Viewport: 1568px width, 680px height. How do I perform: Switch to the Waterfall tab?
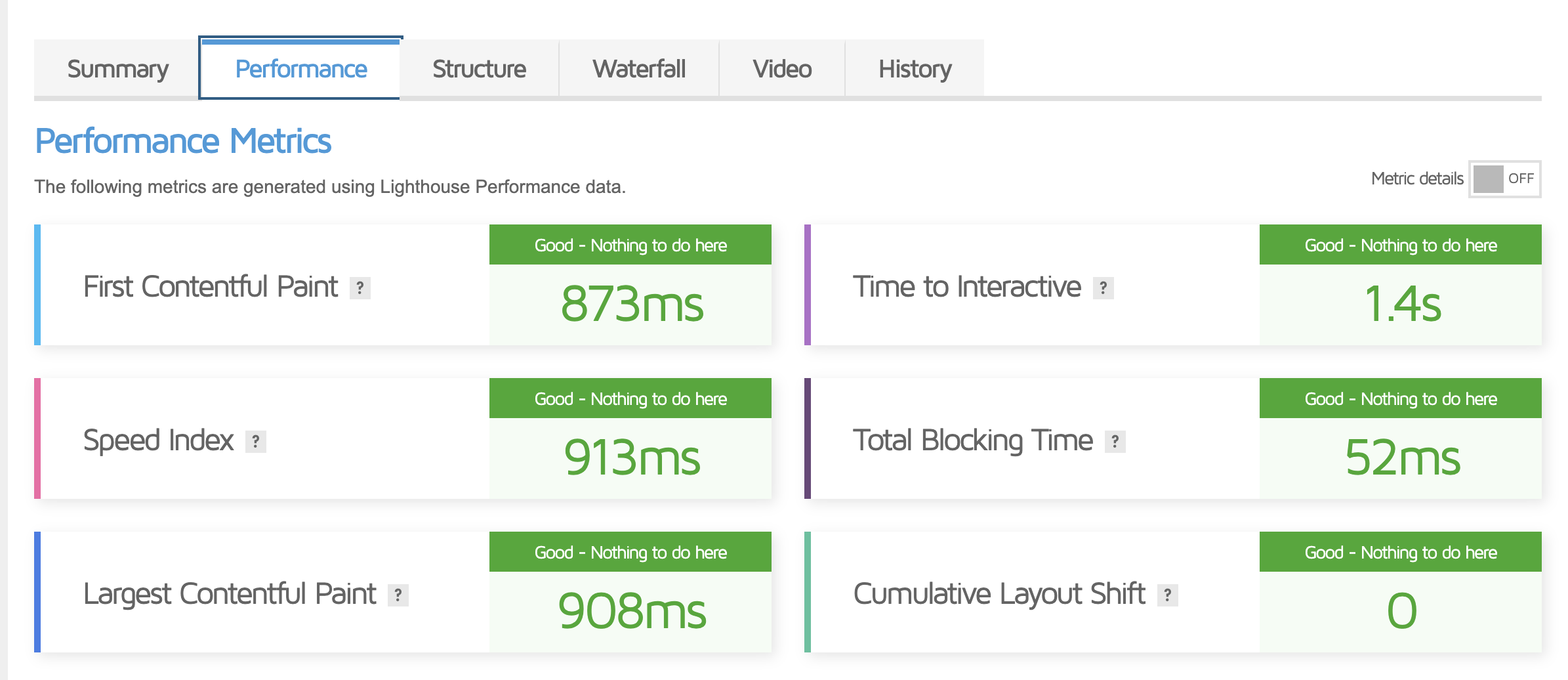pos(638,68)
